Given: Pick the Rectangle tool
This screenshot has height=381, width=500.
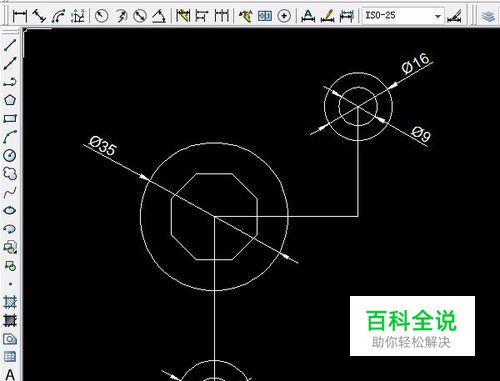Looking at the screenshot, I should point(10,118).
